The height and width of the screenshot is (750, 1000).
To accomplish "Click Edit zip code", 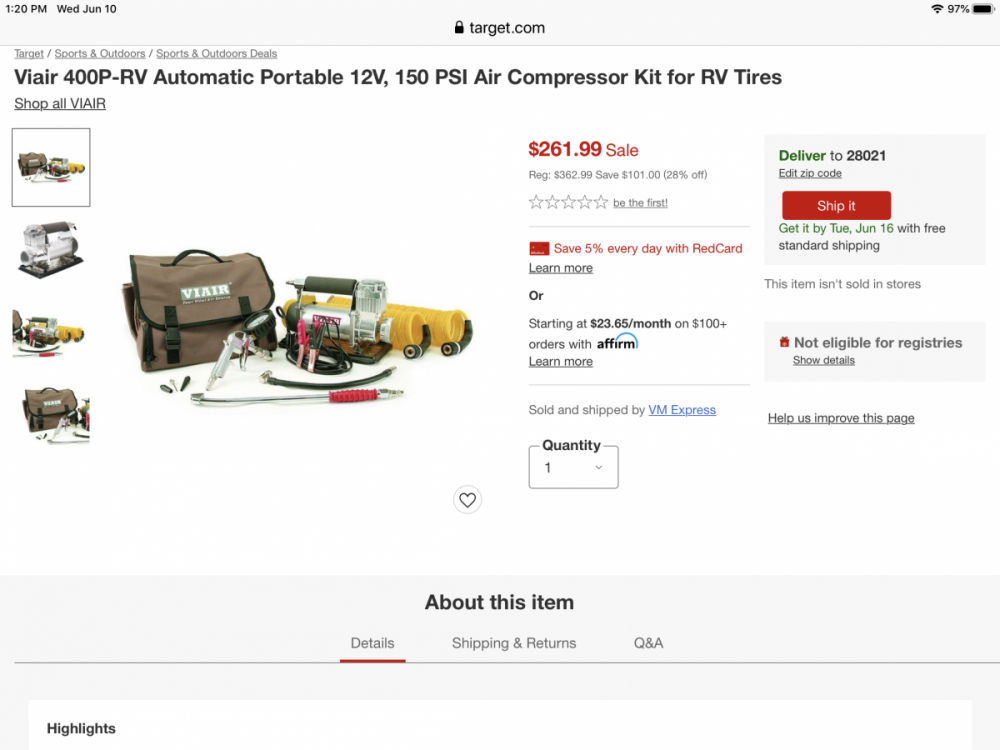I will click(x=810, y=173).
